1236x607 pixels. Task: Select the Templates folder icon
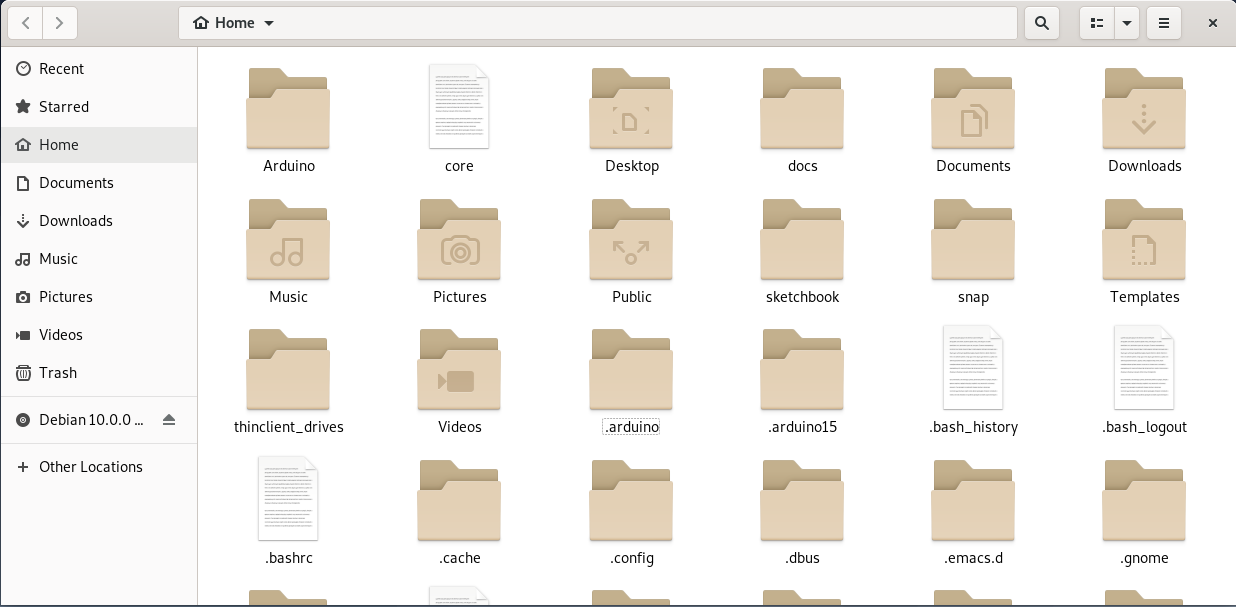[x=1144, y=239]
